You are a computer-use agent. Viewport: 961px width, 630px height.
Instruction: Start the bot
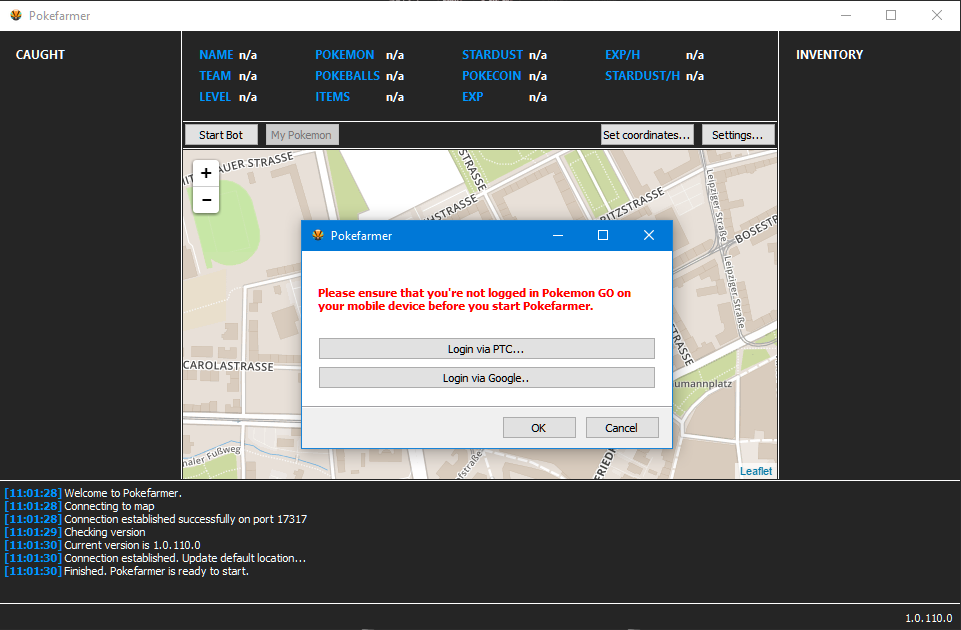(x=221, y=135)
